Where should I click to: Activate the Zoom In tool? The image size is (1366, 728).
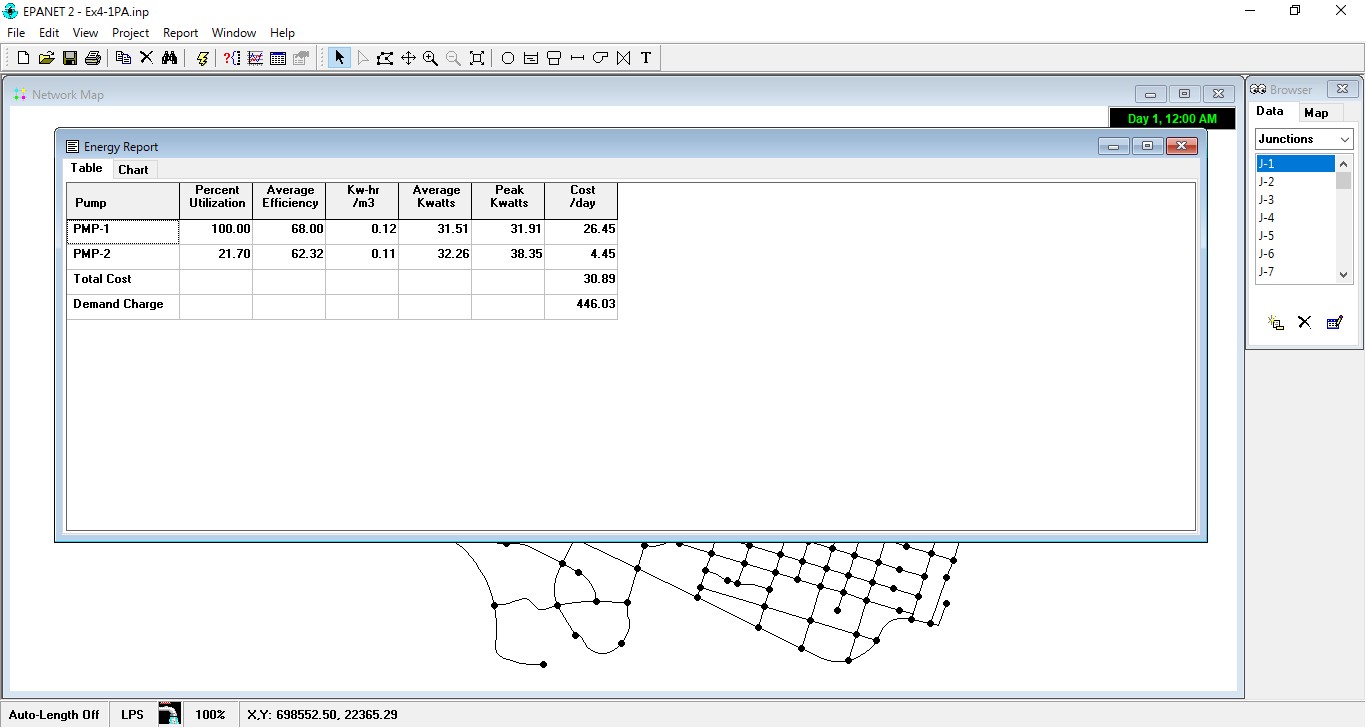(x=431, y=57)
